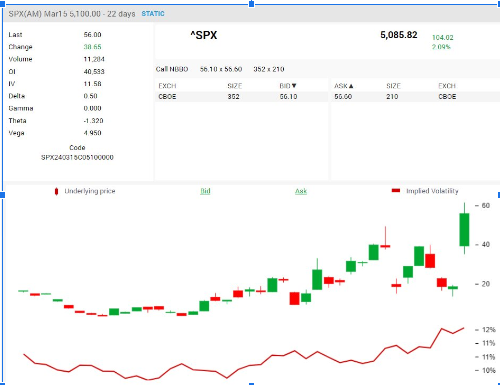Viewport: 500px width, 385px height.
Task: Click the 10% volatility axis label
Action: (x=489, y=370)
